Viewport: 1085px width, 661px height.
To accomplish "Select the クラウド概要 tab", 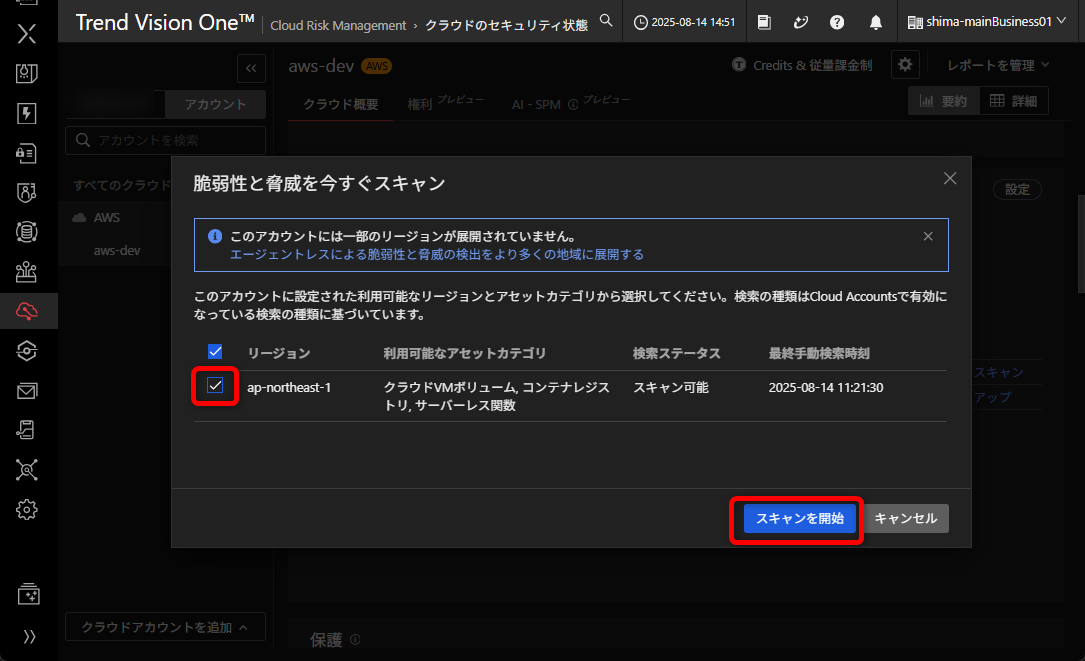I will (x=340, y=104).
